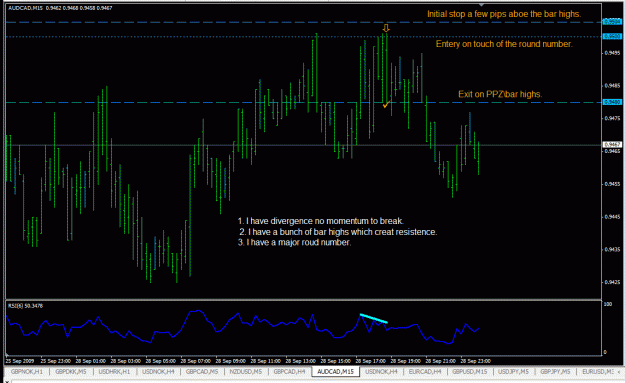Click the 0.9485 price scale value
The height and width of the screenshot is (383, 625).
(612, 85)
